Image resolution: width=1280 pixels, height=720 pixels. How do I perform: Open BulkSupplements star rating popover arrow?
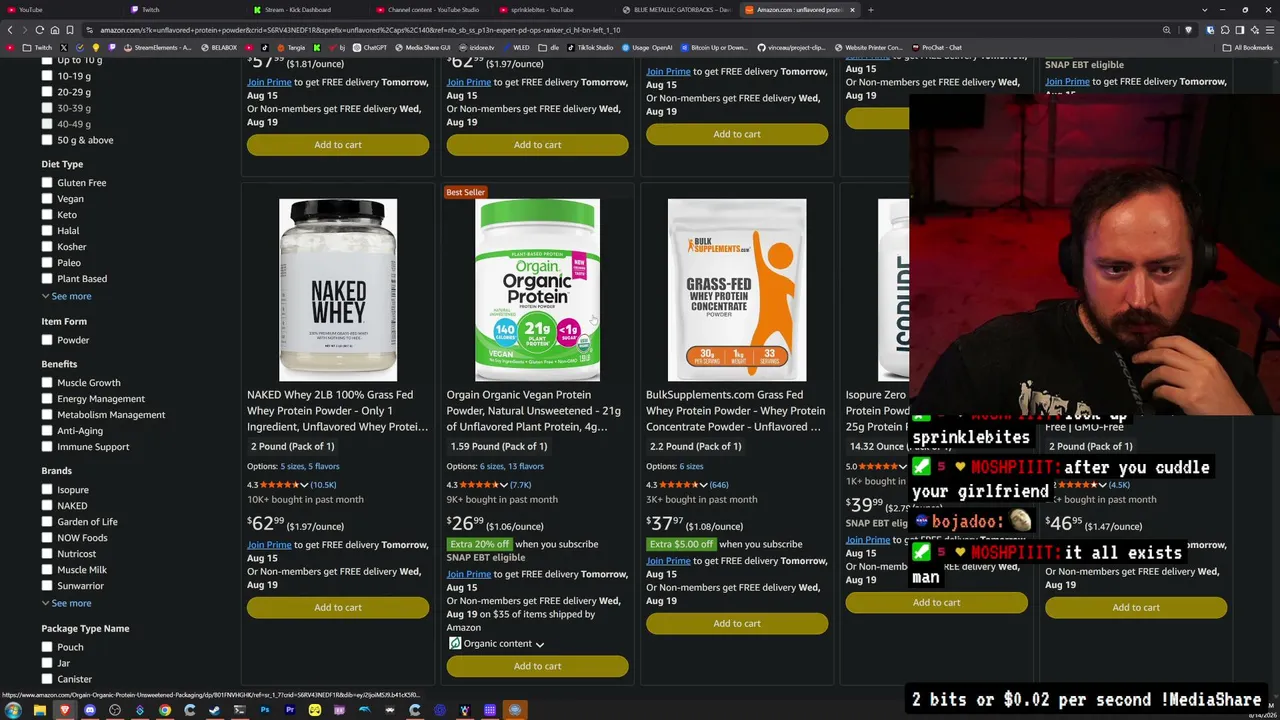pyautogui.click(x=703, y=485)
